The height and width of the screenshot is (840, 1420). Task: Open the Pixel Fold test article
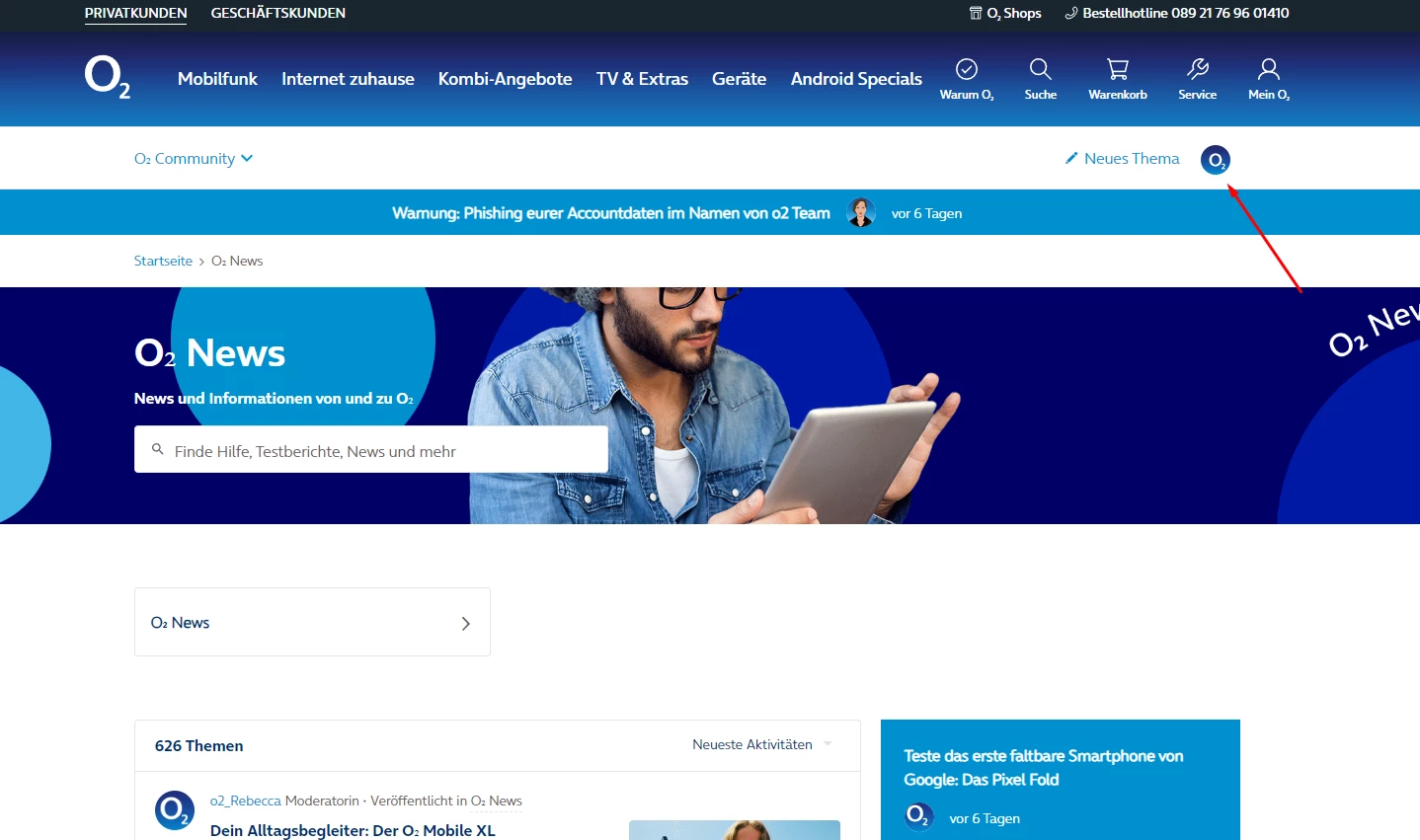pyautogui.click(x=1044, y=768)
